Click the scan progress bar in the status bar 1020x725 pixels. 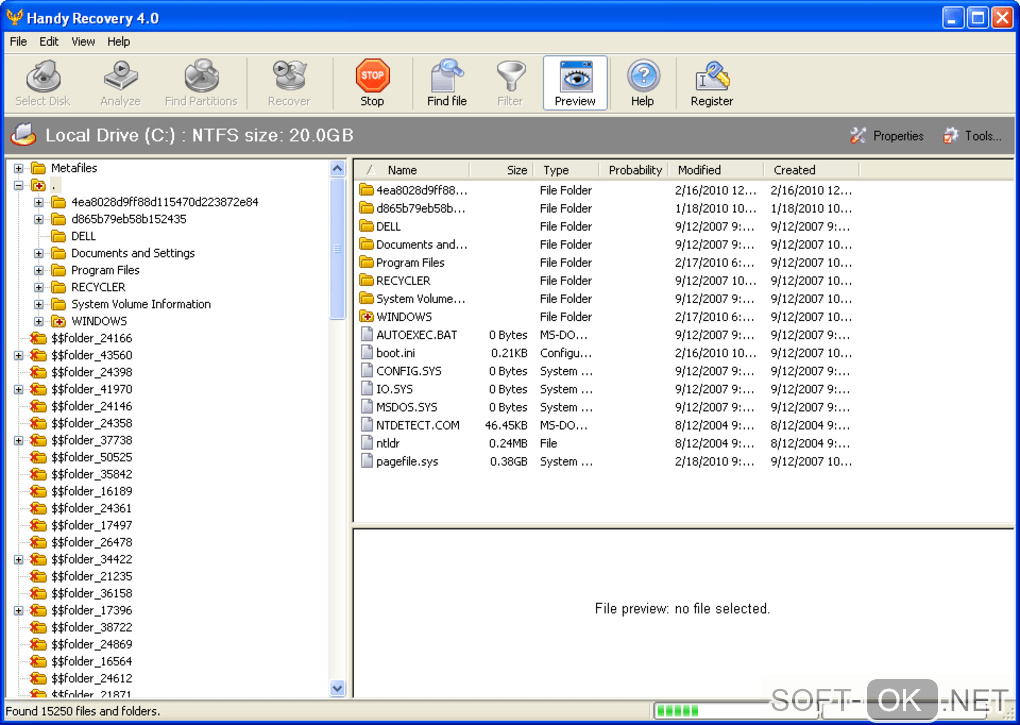coord(736,711)
